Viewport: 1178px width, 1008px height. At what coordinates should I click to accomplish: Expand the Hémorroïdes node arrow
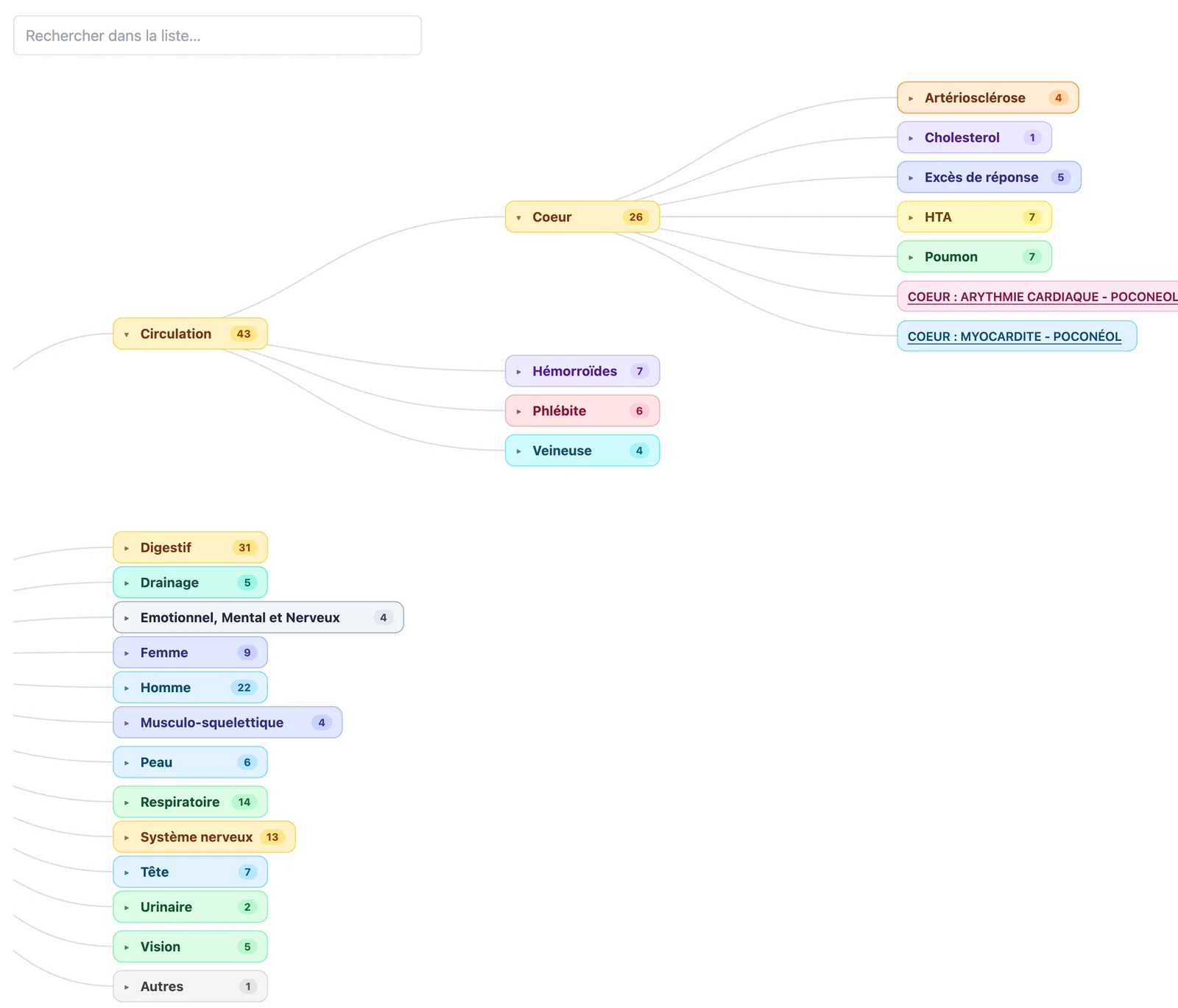click(519, 372)
